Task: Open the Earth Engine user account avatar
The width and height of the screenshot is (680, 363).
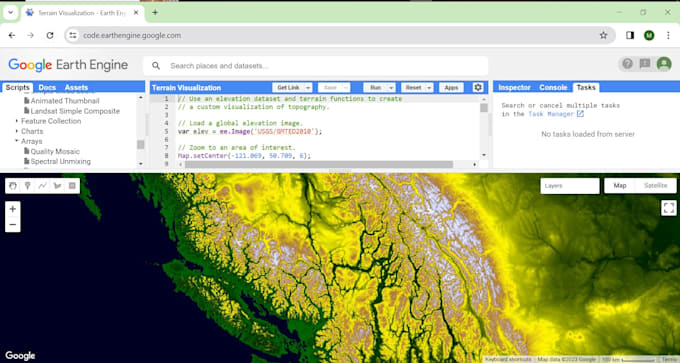Action: [x=664, y=64]
